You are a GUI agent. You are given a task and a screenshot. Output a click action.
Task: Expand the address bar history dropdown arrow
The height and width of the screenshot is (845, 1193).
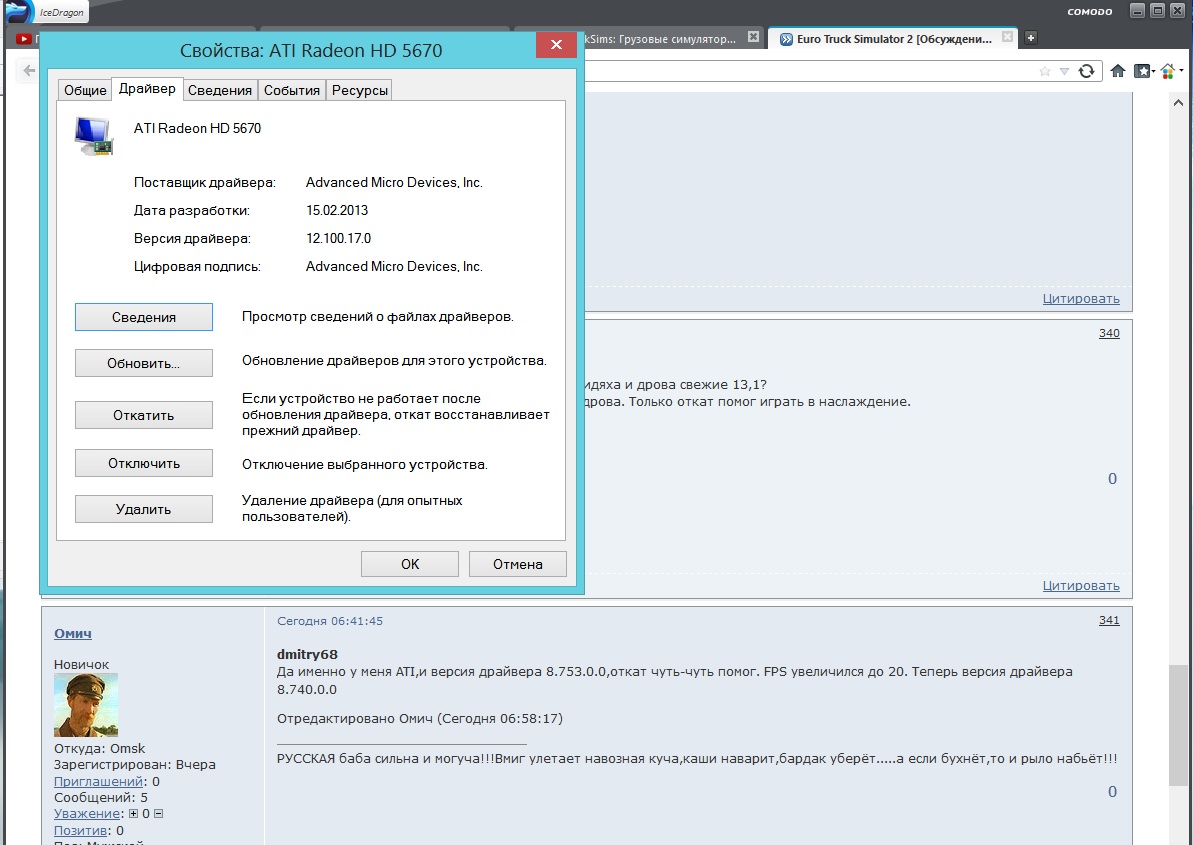pos(1064,71)
